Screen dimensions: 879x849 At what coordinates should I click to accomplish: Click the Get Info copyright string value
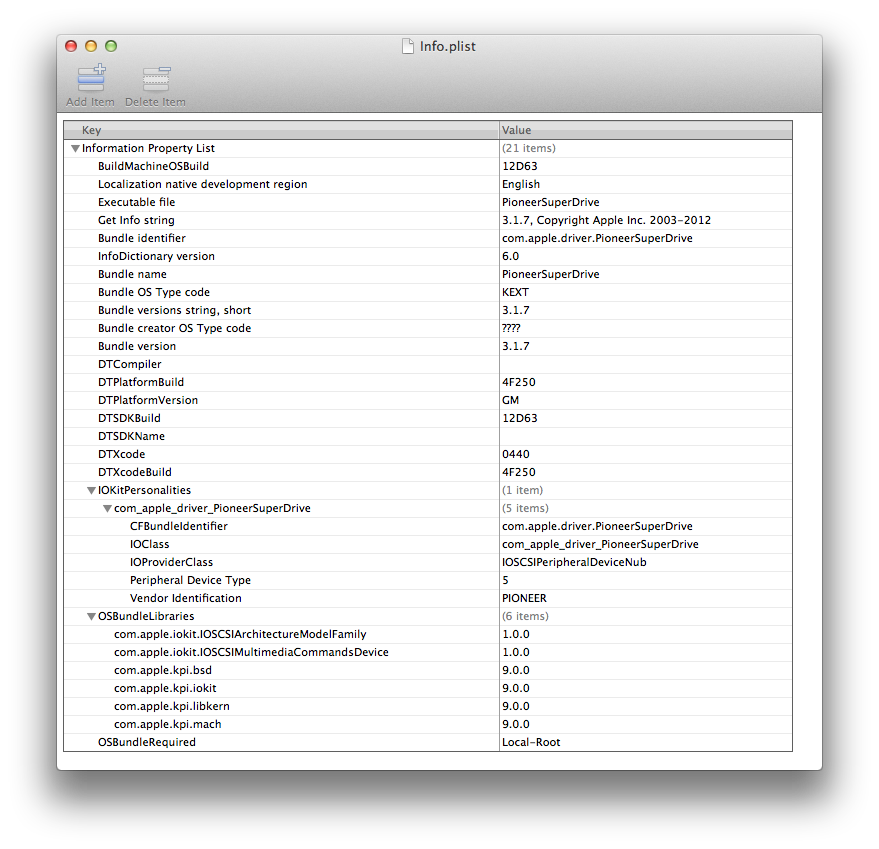(606, 220)
